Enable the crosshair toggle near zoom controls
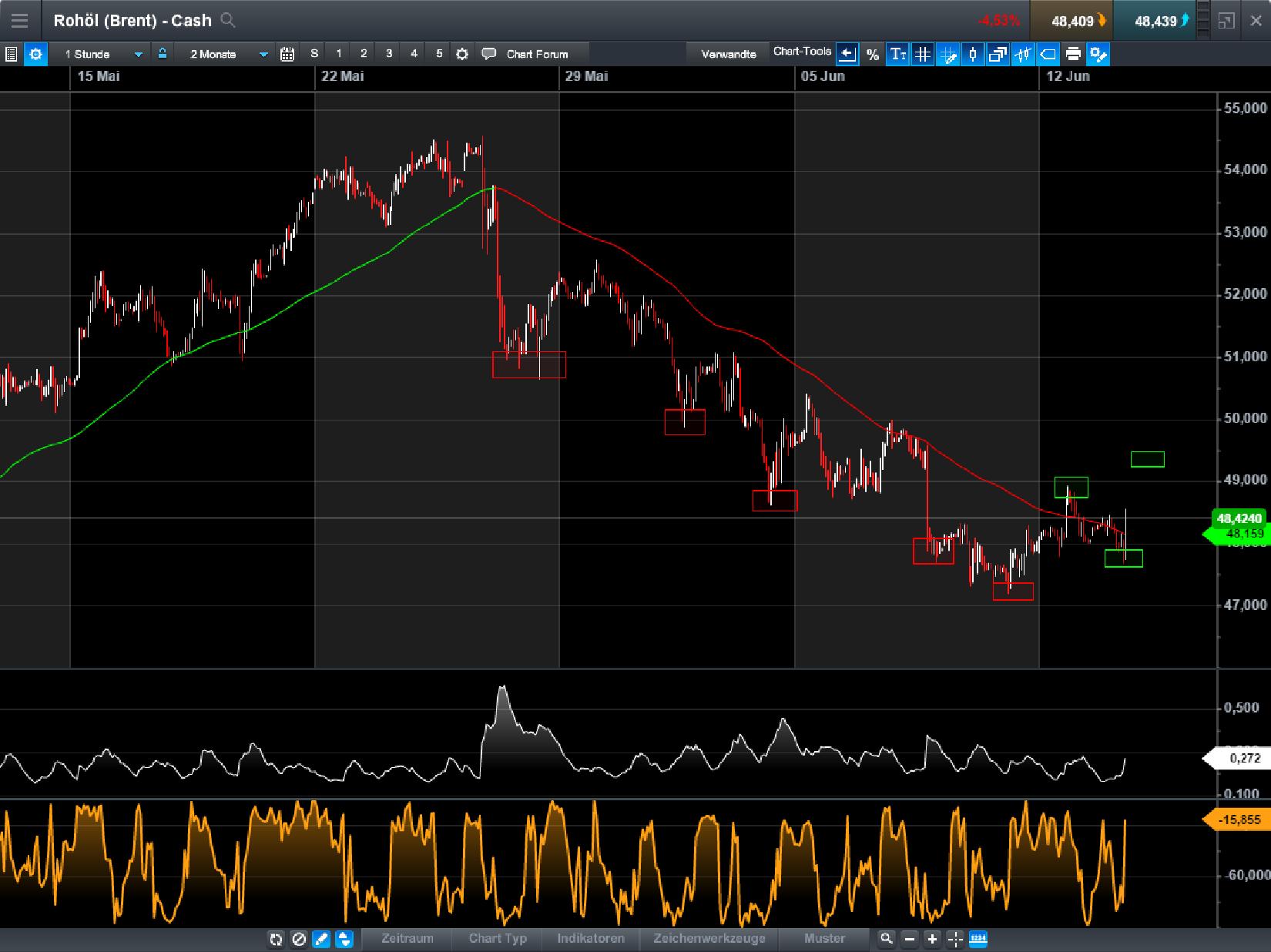 pos(954,940)
